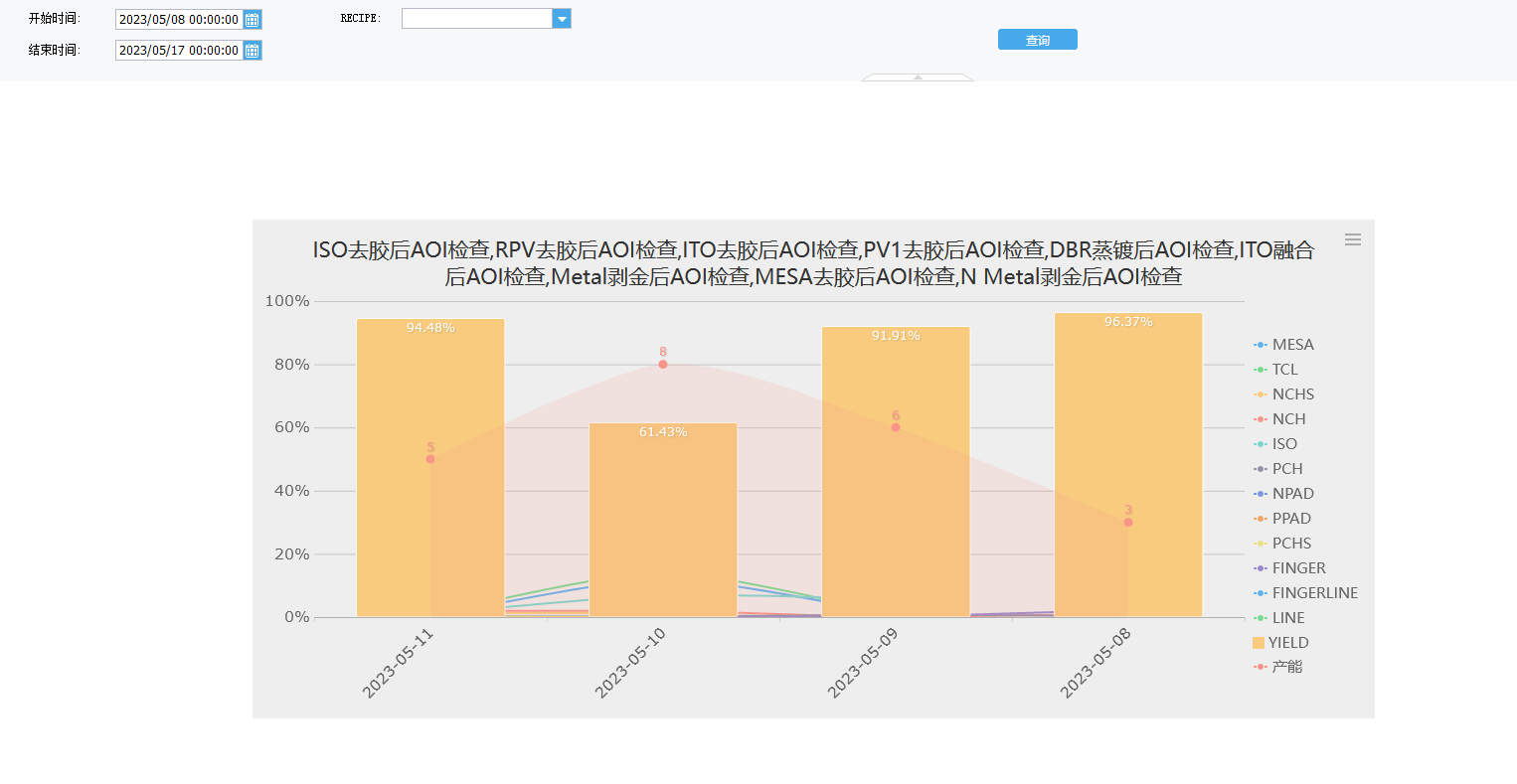Screen dimensions: 1517x784
Task: Click the 91.91% yield bar for 2023-05-09
Action: 896,472
